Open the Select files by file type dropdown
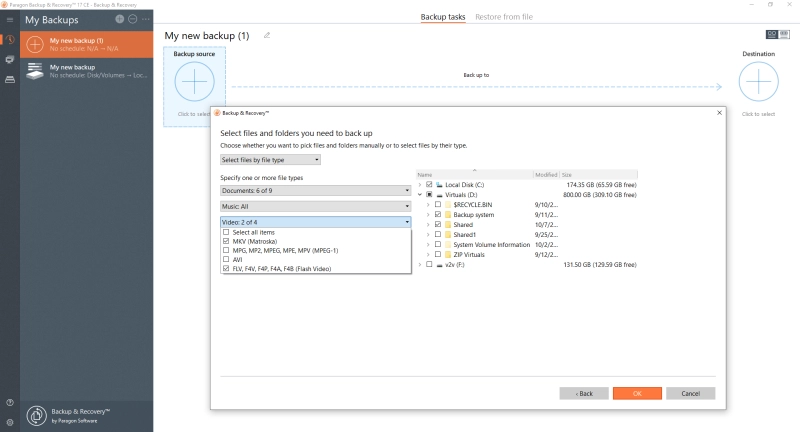The image size is (800, 432). [x=270, y=160]
